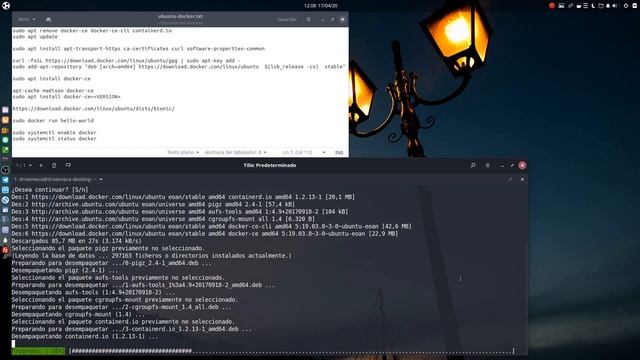This screenshot has height=360, width=640.
Task: Click 'Desempaquetando pigz (2.4-1)' terminal line
Action: (x=64, y=271)
